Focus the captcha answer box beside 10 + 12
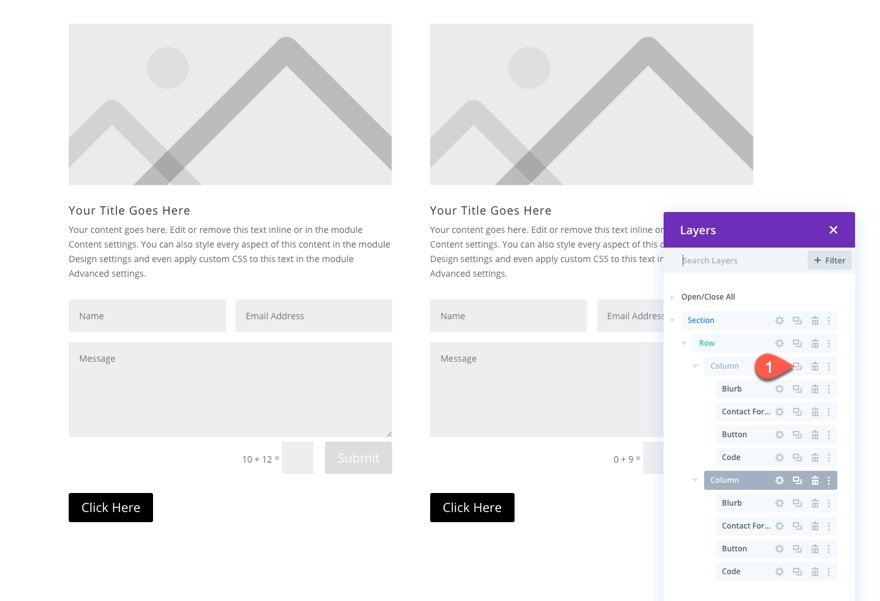Screen dimensions: 880x601 coord(297,458)
